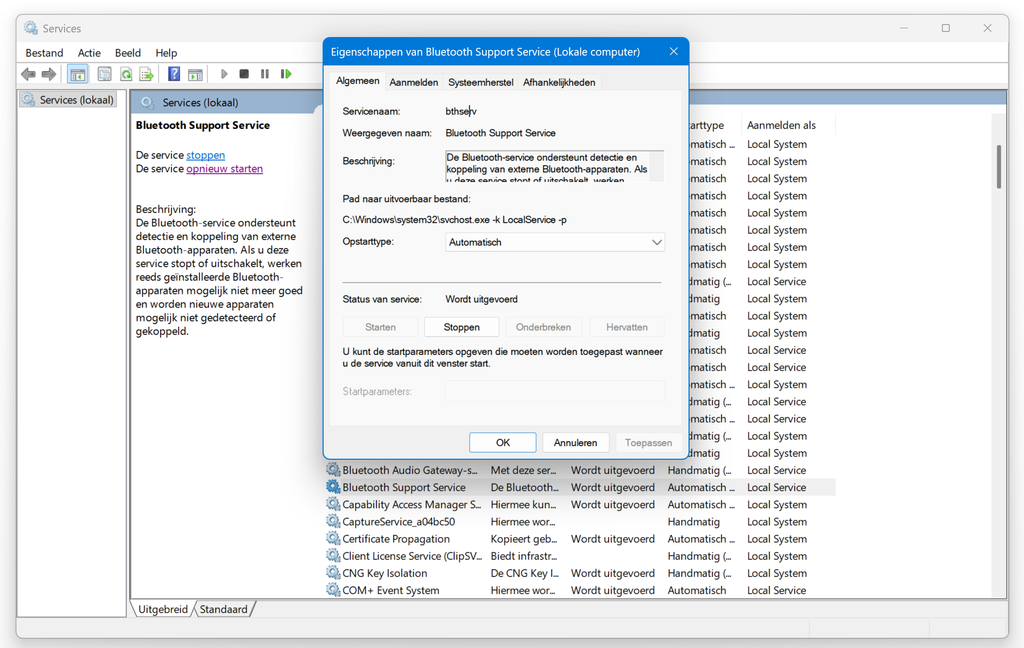Click the path text C:\Windows\system32\svchost.exe
Image resolution: width=1024 pixels, height=648 pixels.
[455, 219]
